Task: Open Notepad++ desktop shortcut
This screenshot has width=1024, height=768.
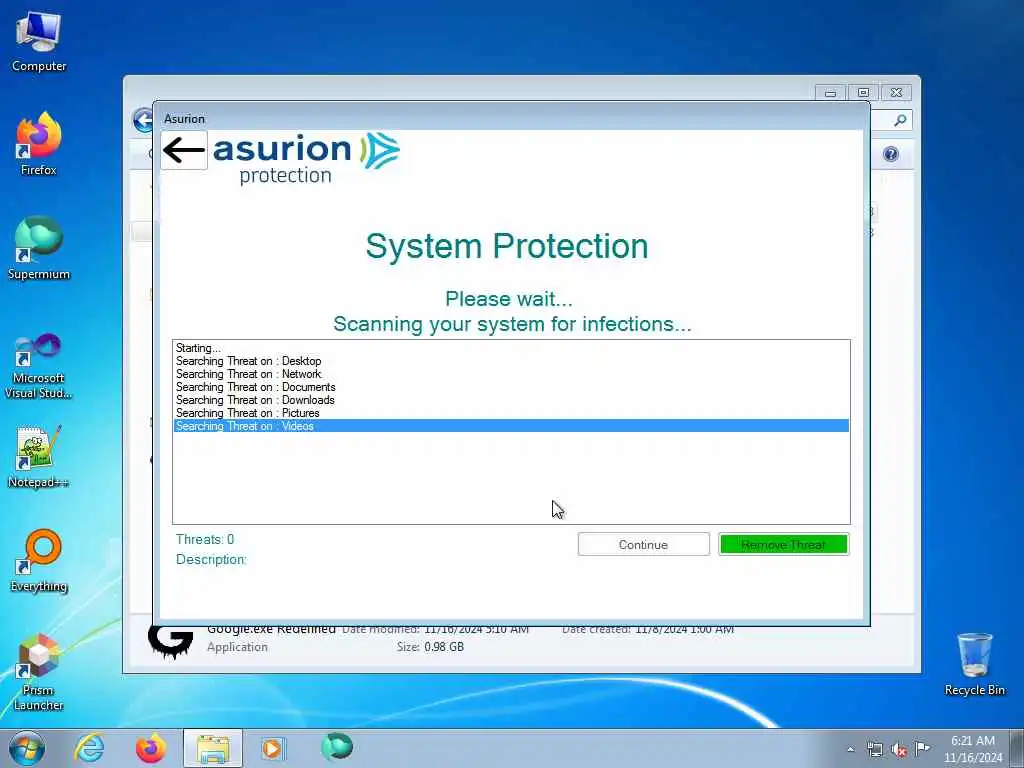Action: (x=39, y=457)
